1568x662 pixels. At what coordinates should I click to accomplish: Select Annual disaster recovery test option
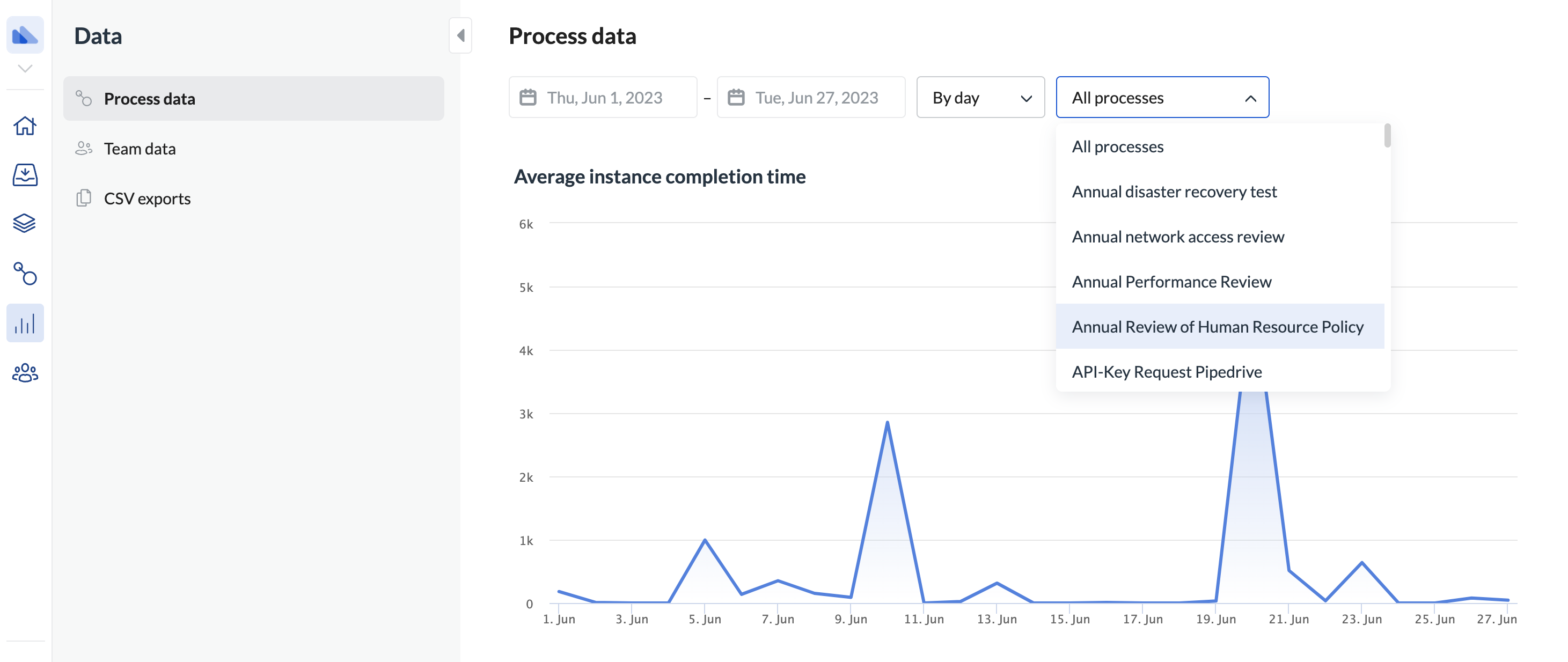(1174, 192)
